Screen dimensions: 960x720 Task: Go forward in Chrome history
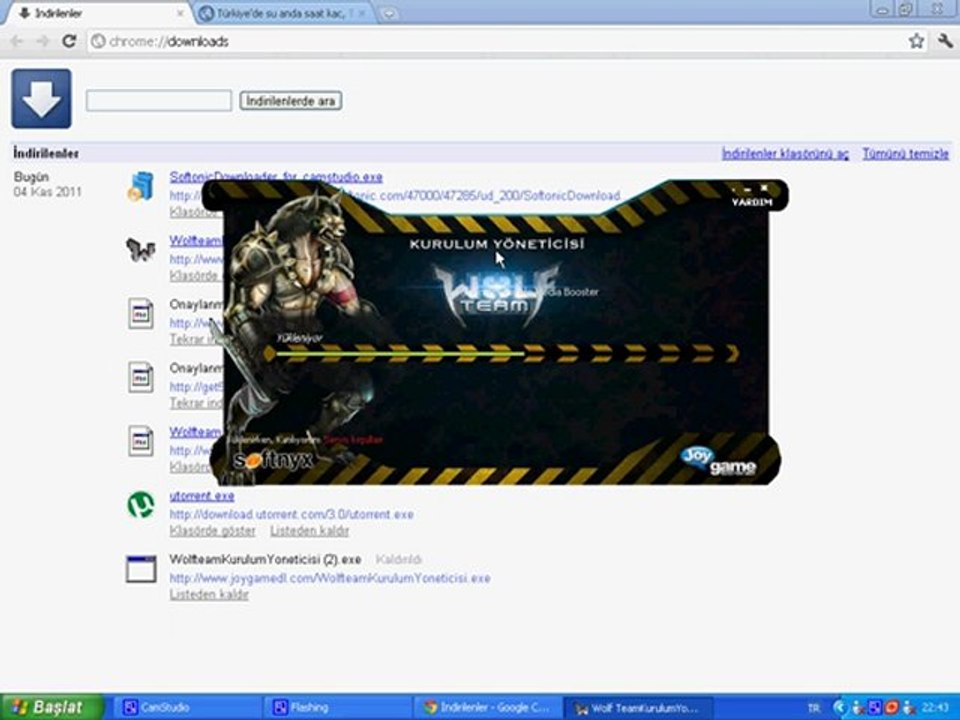(x=42, y=42)
